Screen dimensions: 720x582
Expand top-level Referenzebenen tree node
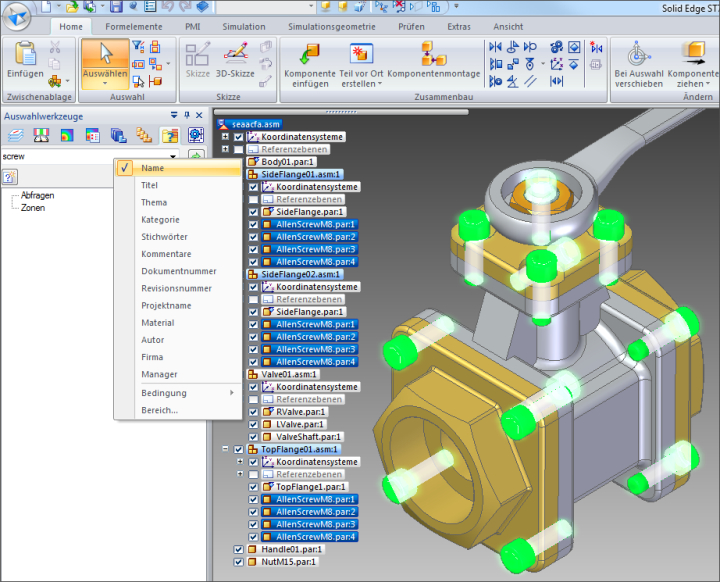[x=225, y=149]
